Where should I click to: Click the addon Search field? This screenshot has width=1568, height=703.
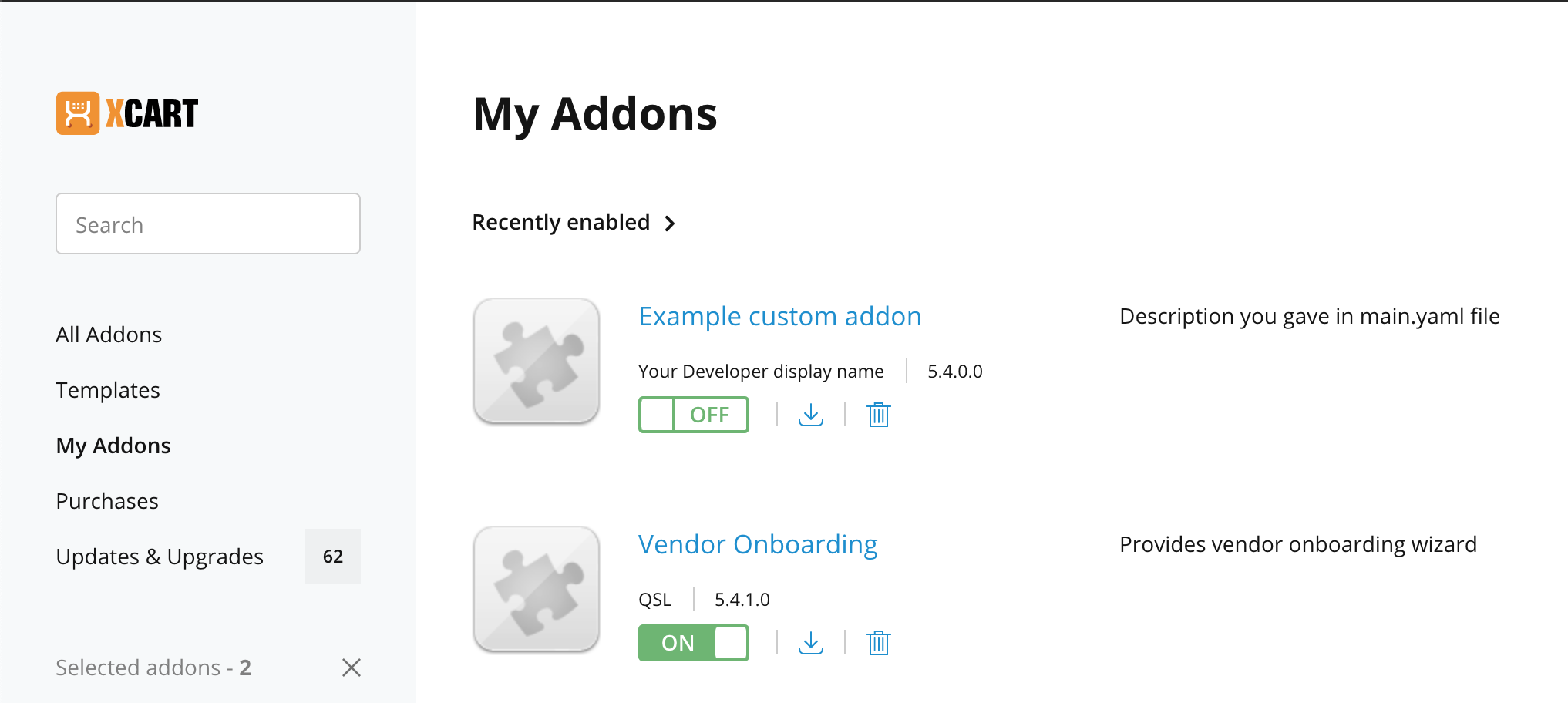pos(208,224)
